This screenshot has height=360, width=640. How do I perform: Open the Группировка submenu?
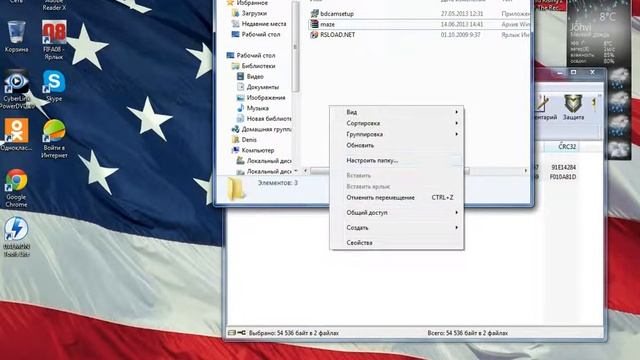pyautogui.click(x=397, y=134)
